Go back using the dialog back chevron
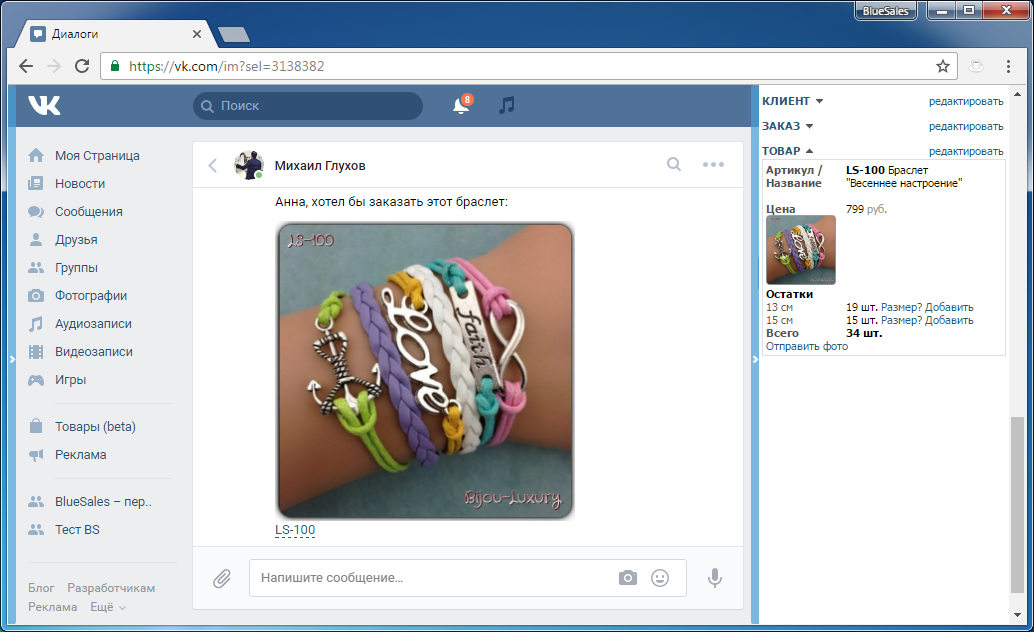The height and width of the screenshot is (632, 1034). 212,165
